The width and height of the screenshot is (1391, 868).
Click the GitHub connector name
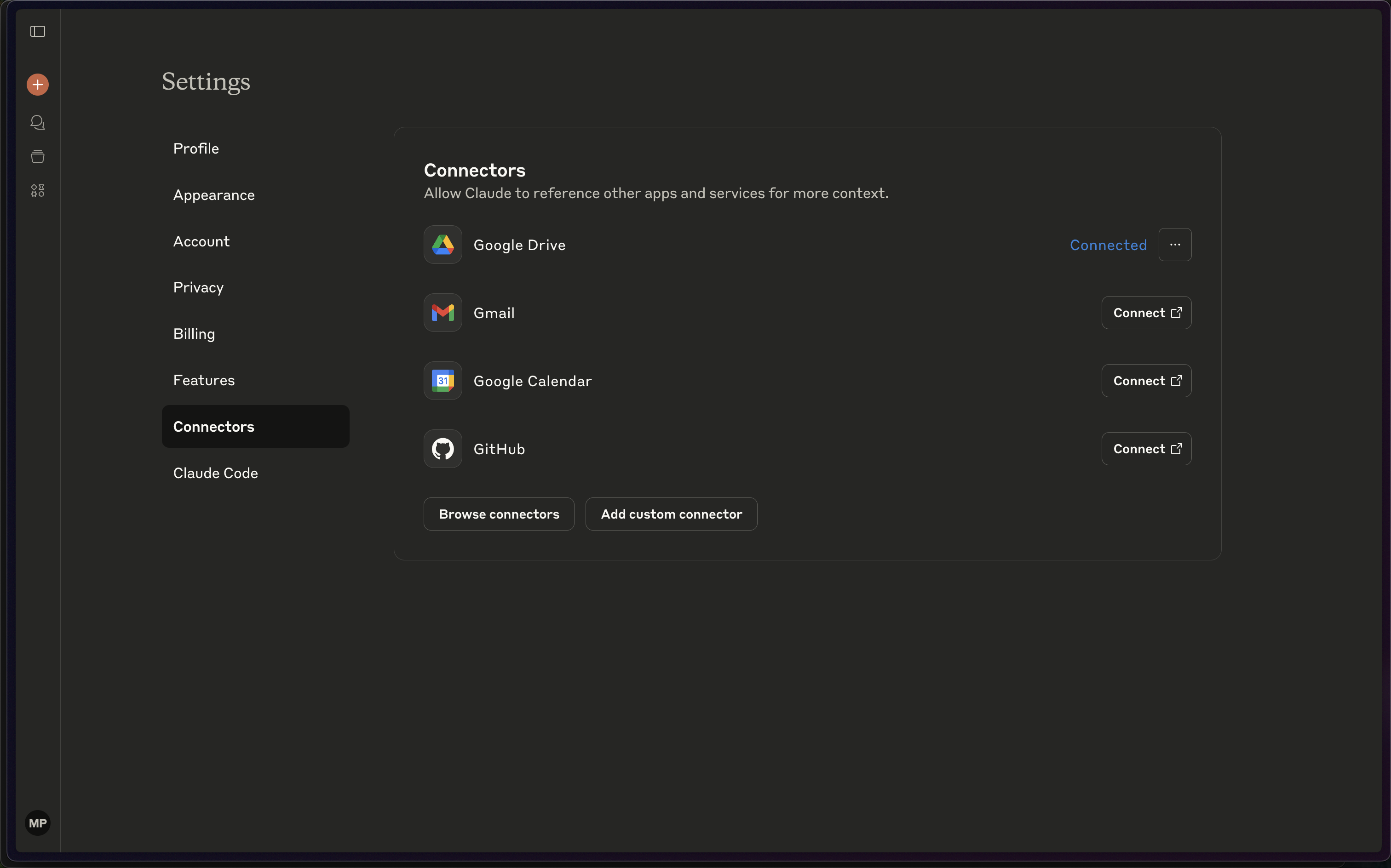click(500, 449)
